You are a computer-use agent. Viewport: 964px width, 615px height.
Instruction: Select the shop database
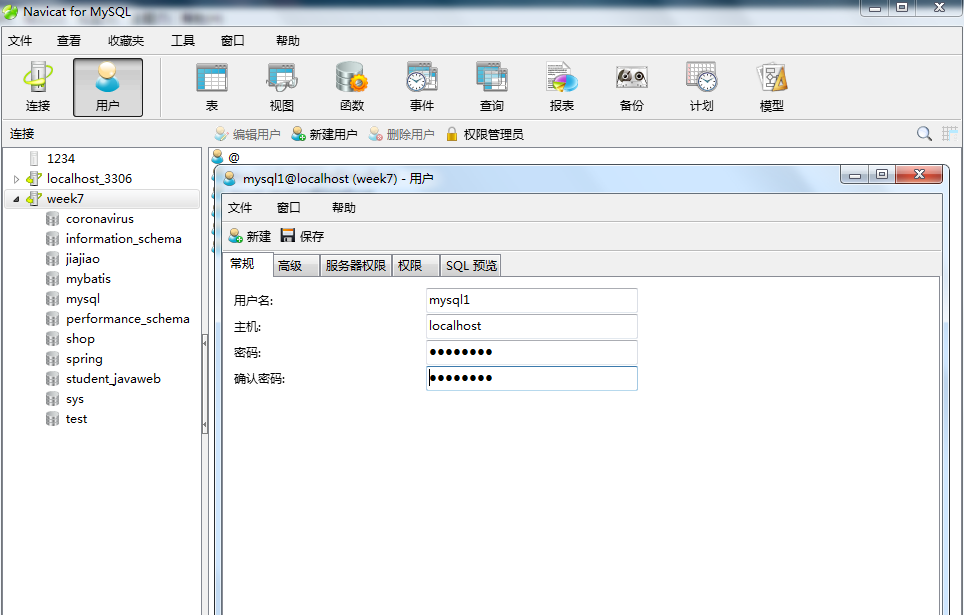(x=80, y=339)
